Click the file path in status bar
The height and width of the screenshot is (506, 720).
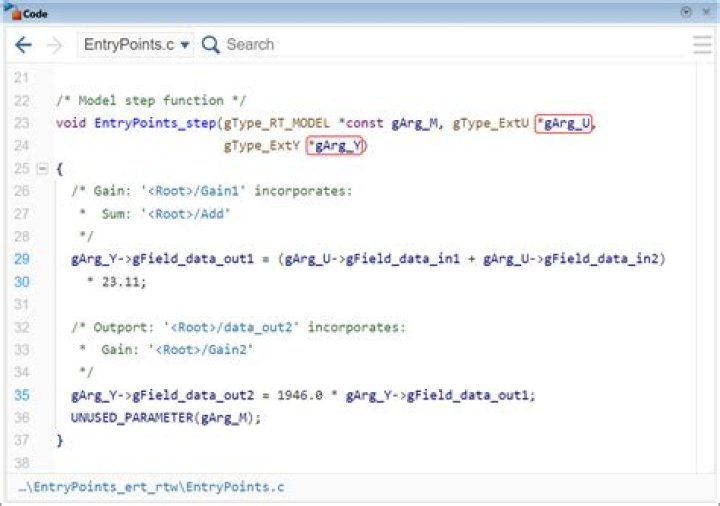pyautogui.click(x=151, y=487)
